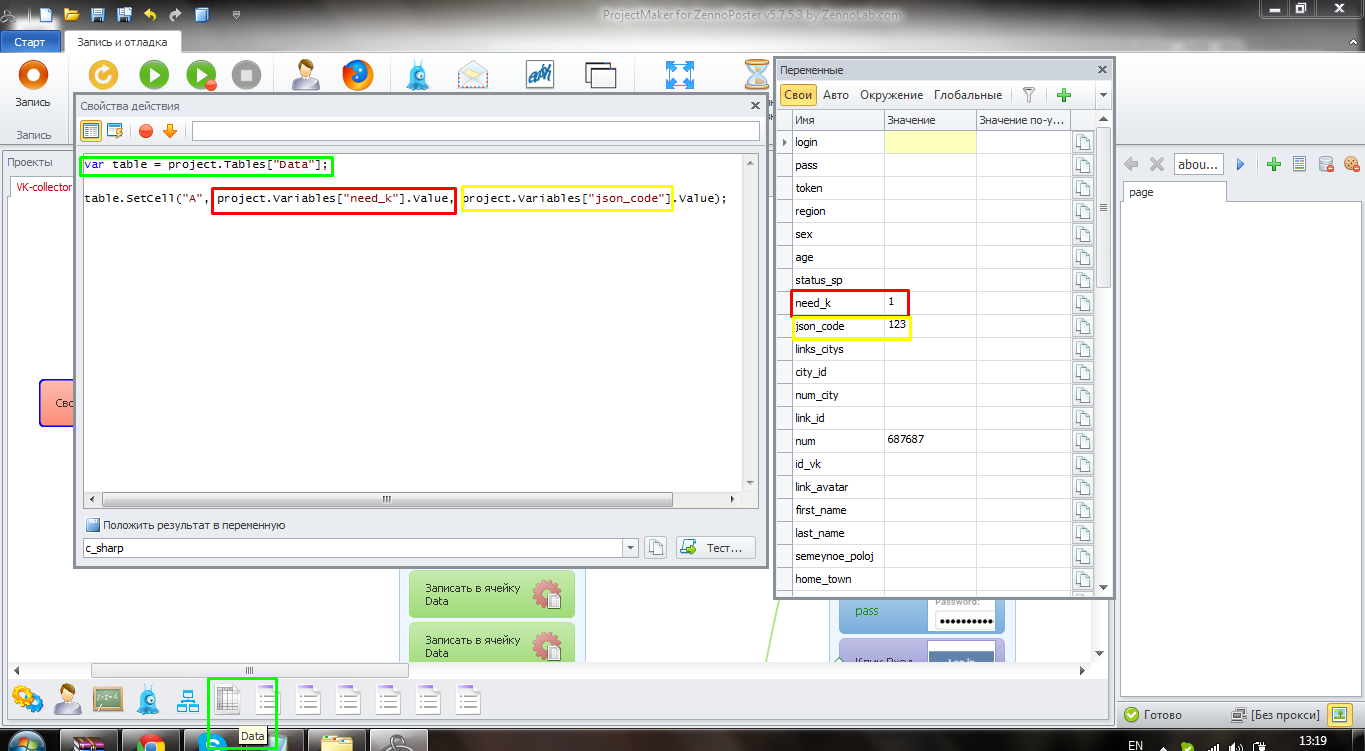Click the json_code value cell 123
Screen dimensions: 1365x751
point(930,325)
